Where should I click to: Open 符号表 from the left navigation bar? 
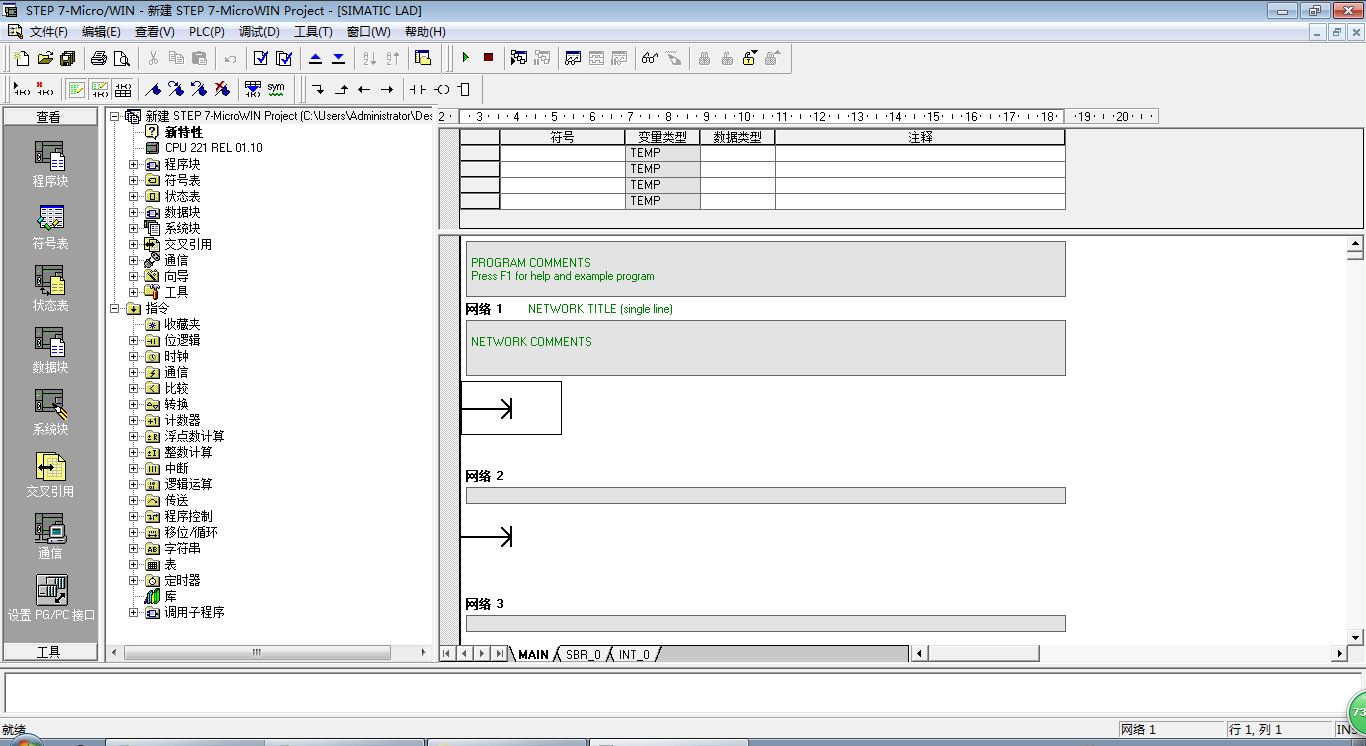pos(50,227)
